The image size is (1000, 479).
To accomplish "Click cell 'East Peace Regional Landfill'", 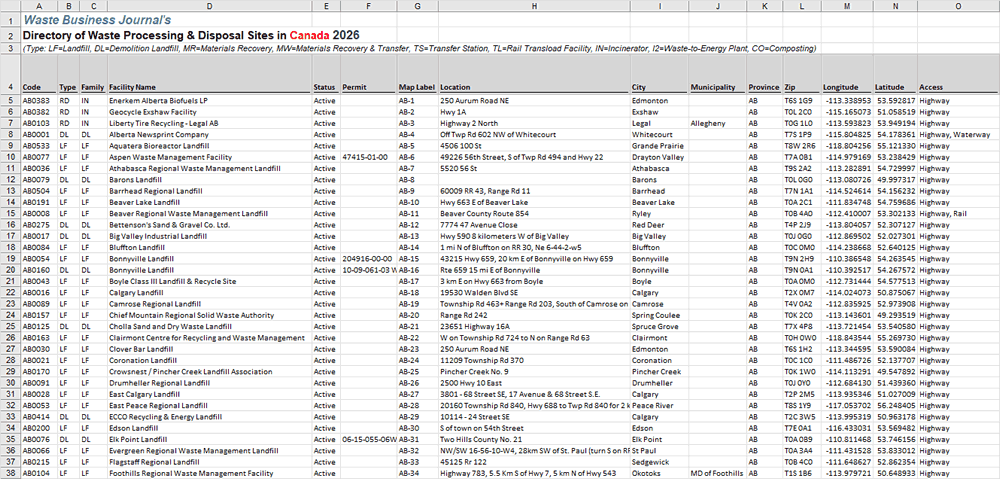I will 209,405.
